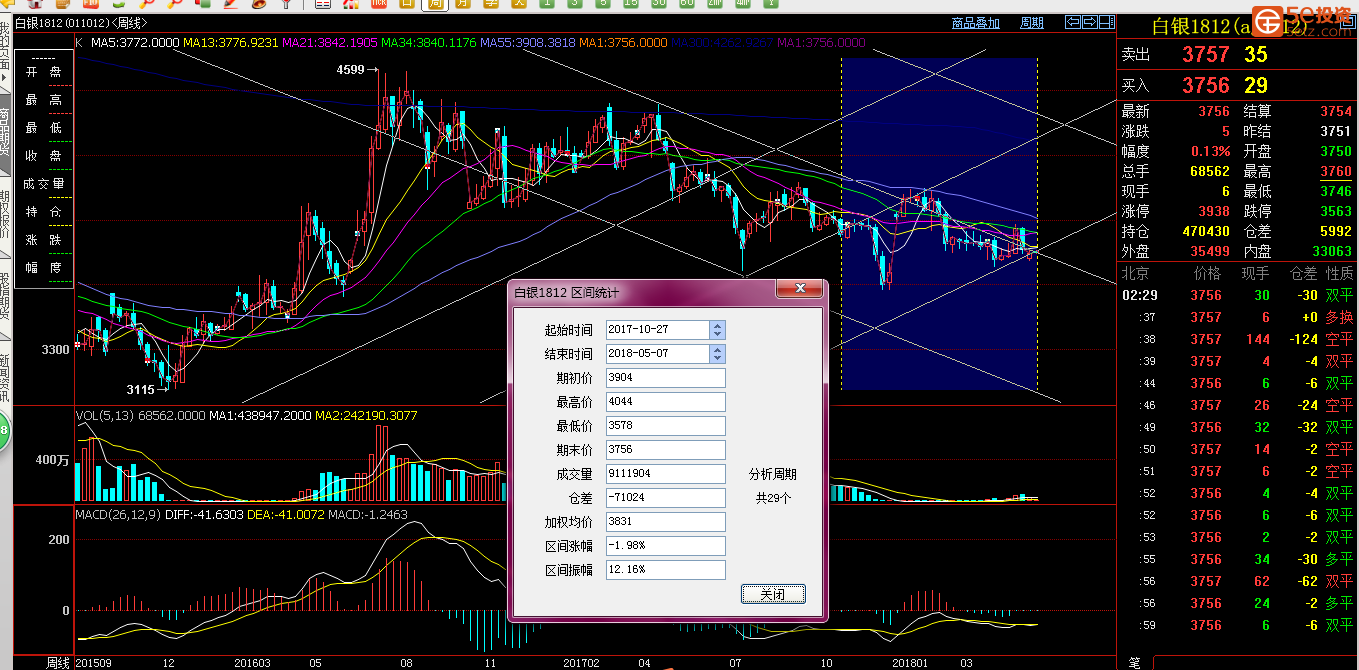The height and width of the screenshot is (670, 1359).
Task: Select the 期末价 field in the dialog
Action: click(x=665, y=449)
